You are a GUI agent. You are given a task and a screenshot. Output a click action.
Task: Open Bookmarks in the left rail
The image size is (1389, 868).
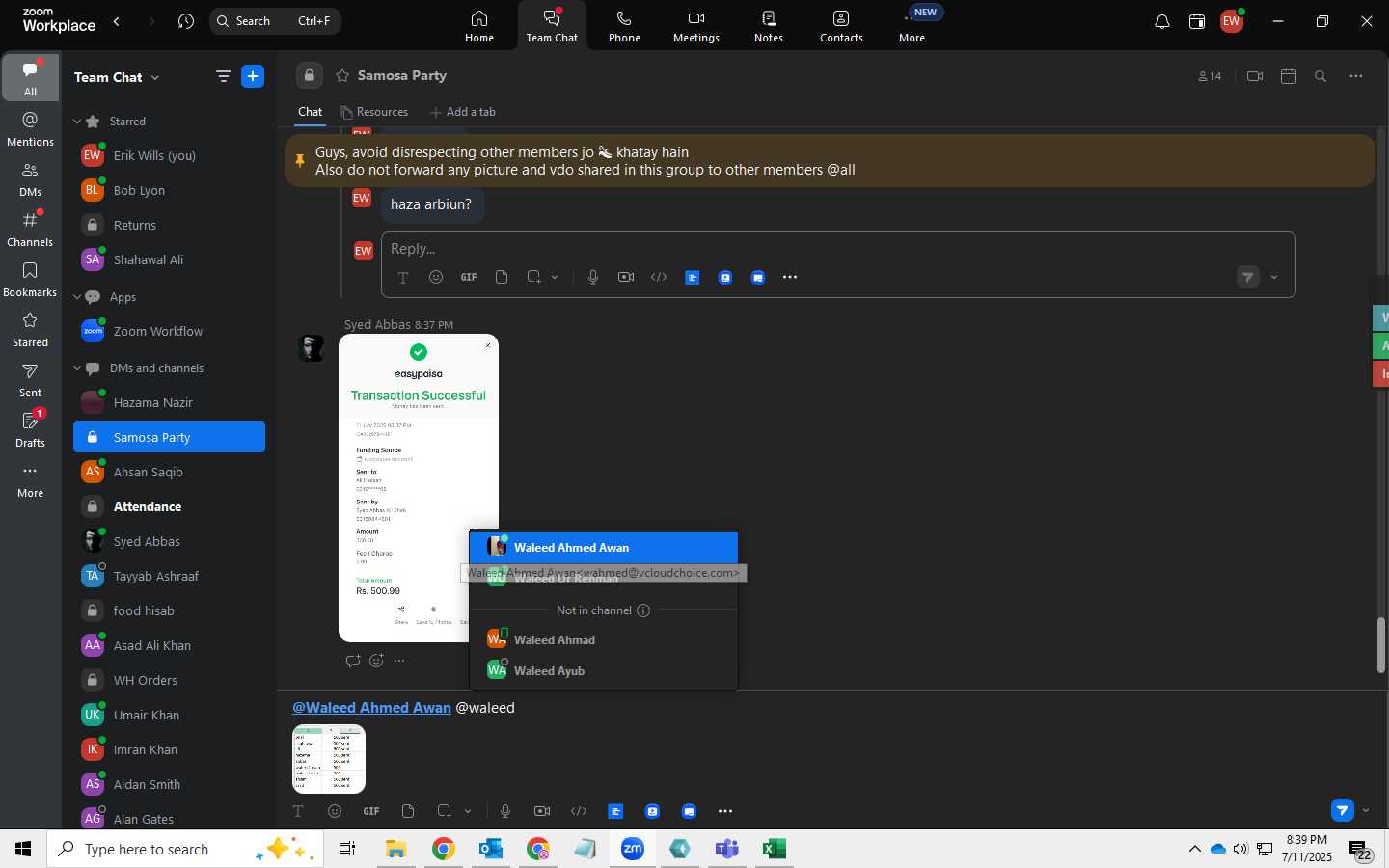pos(30,279)
